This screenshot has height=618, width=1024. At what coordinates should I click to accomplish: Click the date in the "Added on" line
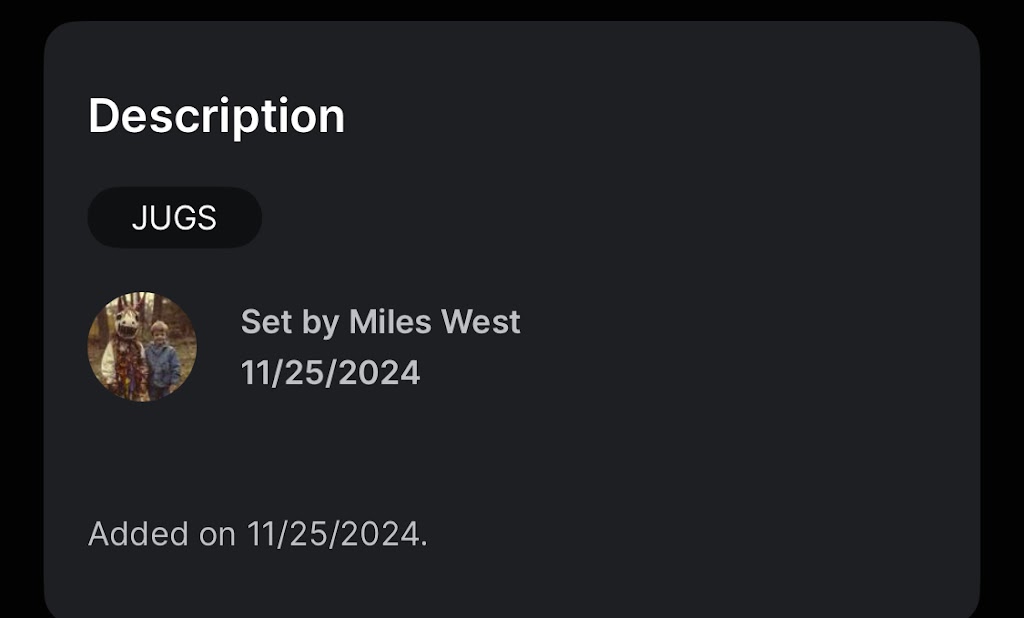tap(336, 534)
